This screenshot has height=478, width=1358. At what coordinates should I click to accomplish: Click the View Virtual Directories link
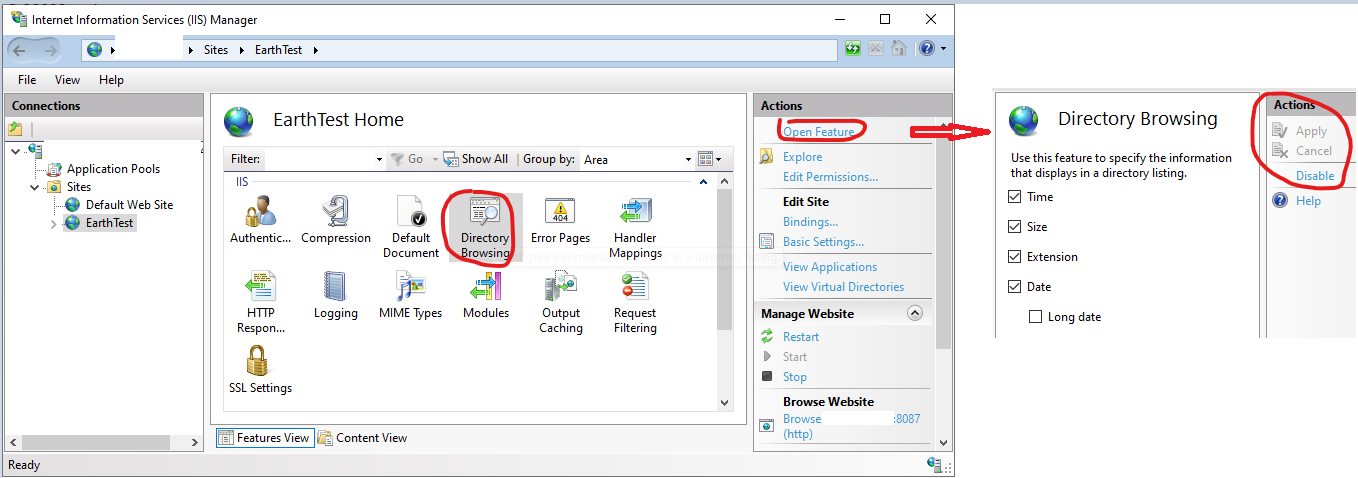(x=843, y=286)
